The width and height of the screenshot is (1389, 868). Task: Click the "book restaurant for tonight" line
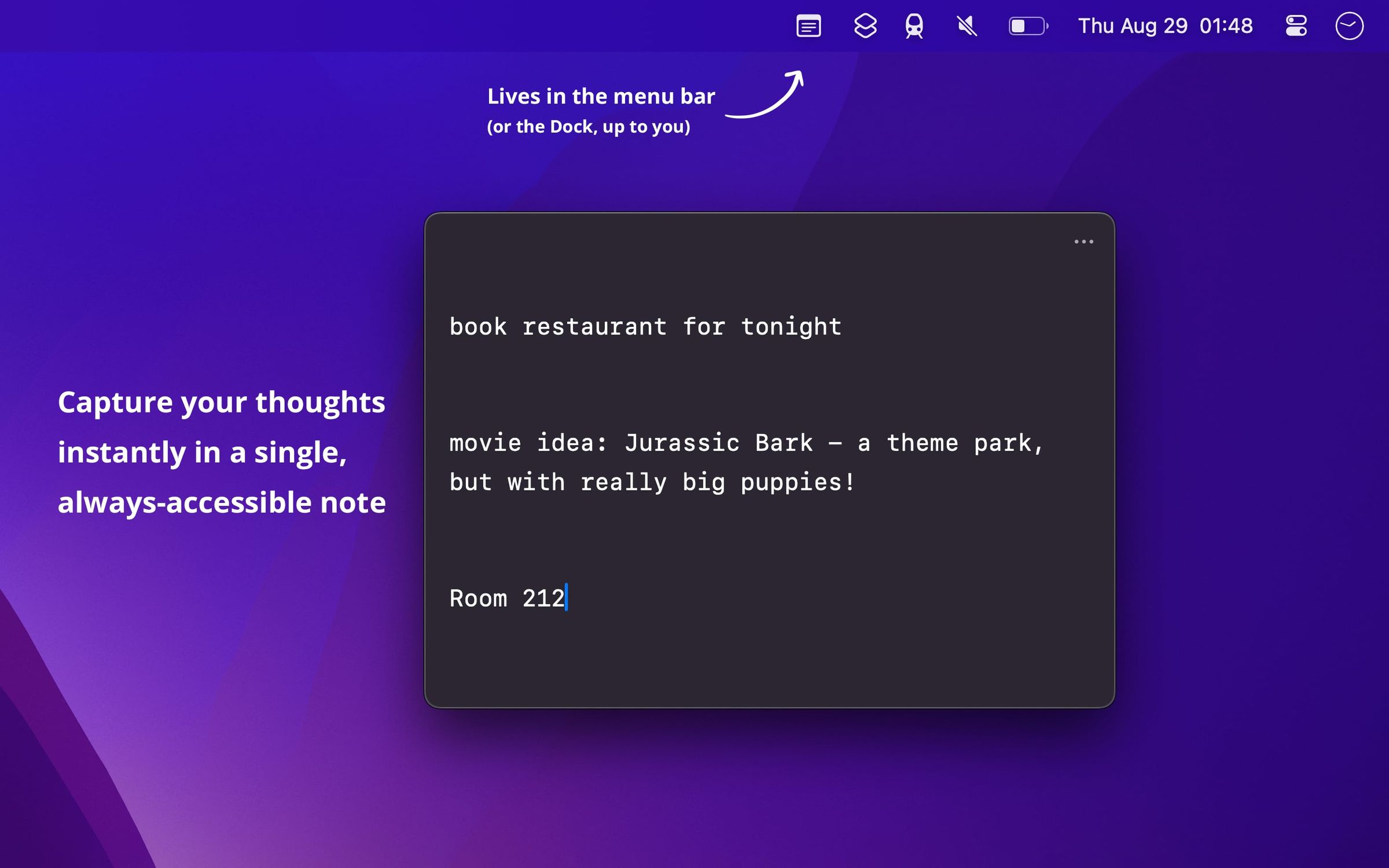tap(644, 326)
